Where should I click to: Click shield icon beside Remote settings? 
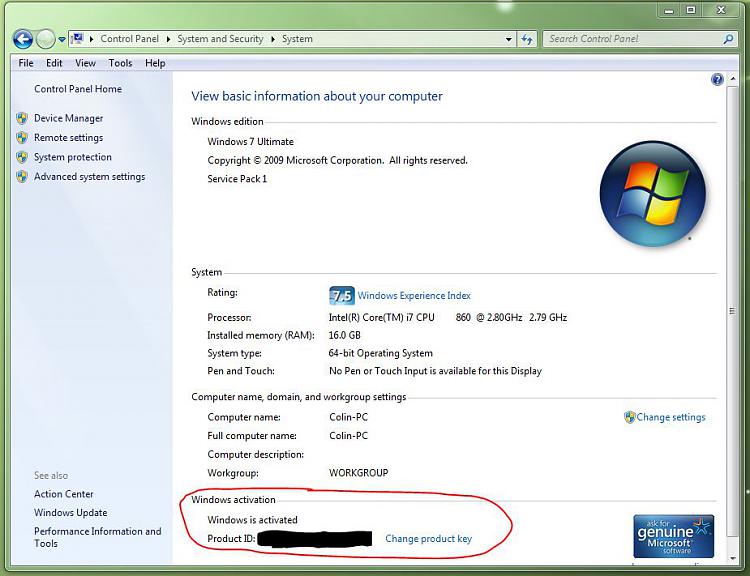tap(22, 138)
